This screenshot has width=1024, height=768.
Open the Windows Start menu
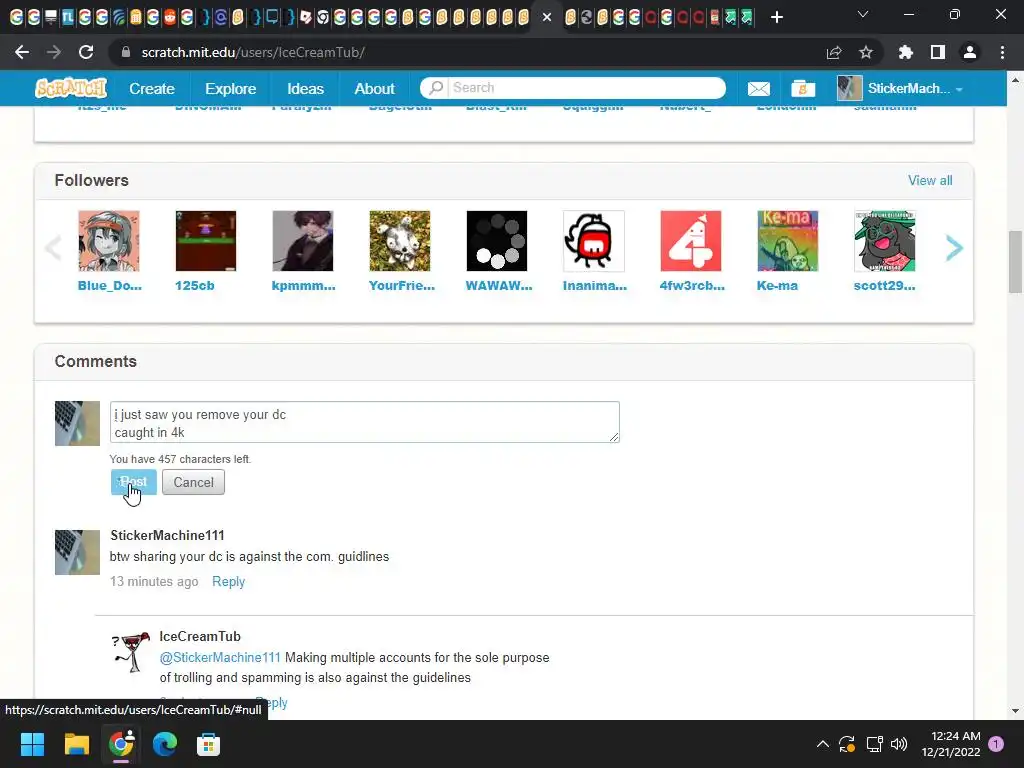tap(32, 744)
